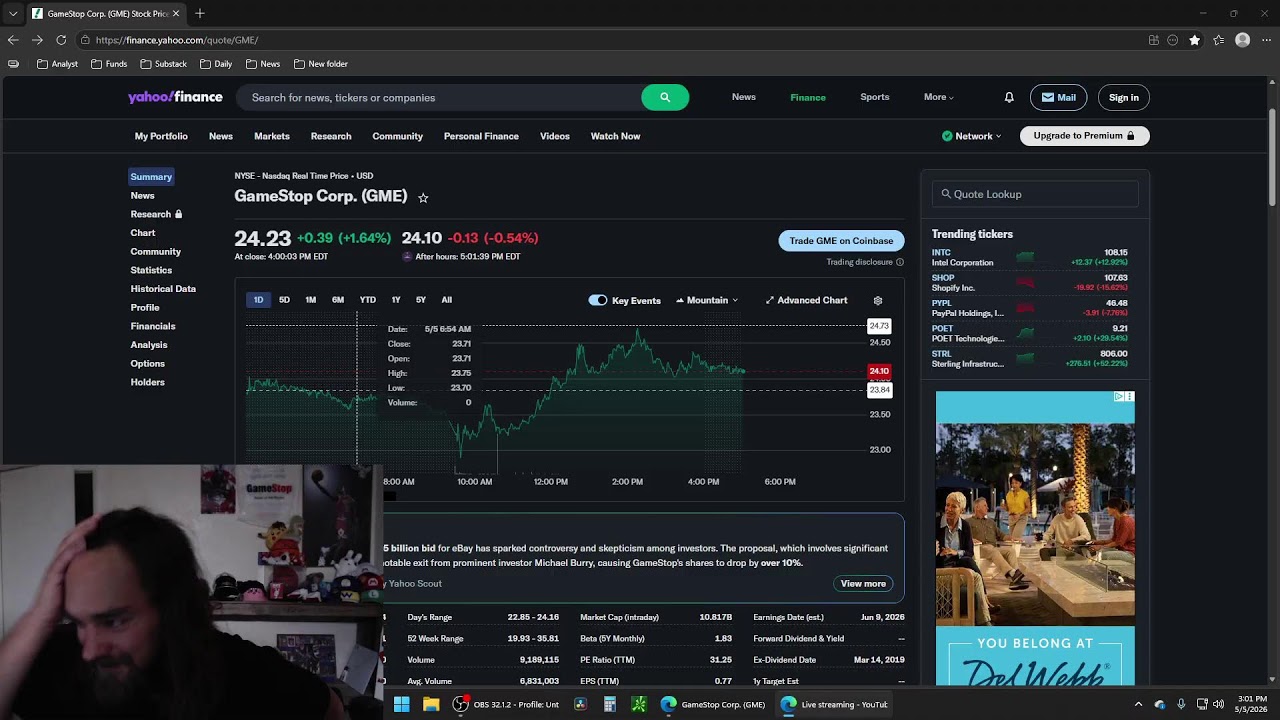Click Trade GME on Coinbase button

tap(841, 240)
